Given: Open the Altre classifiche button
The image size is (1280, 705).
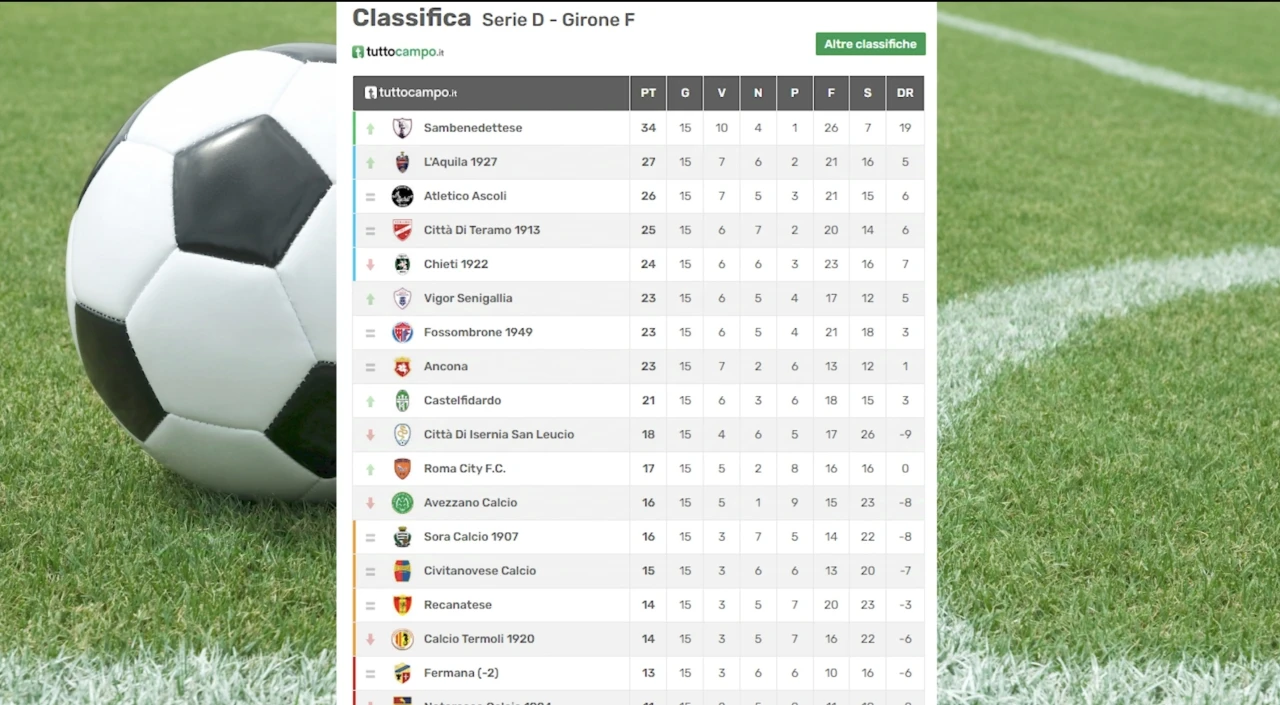Looking at the screenshot, I should pos(870,44).
